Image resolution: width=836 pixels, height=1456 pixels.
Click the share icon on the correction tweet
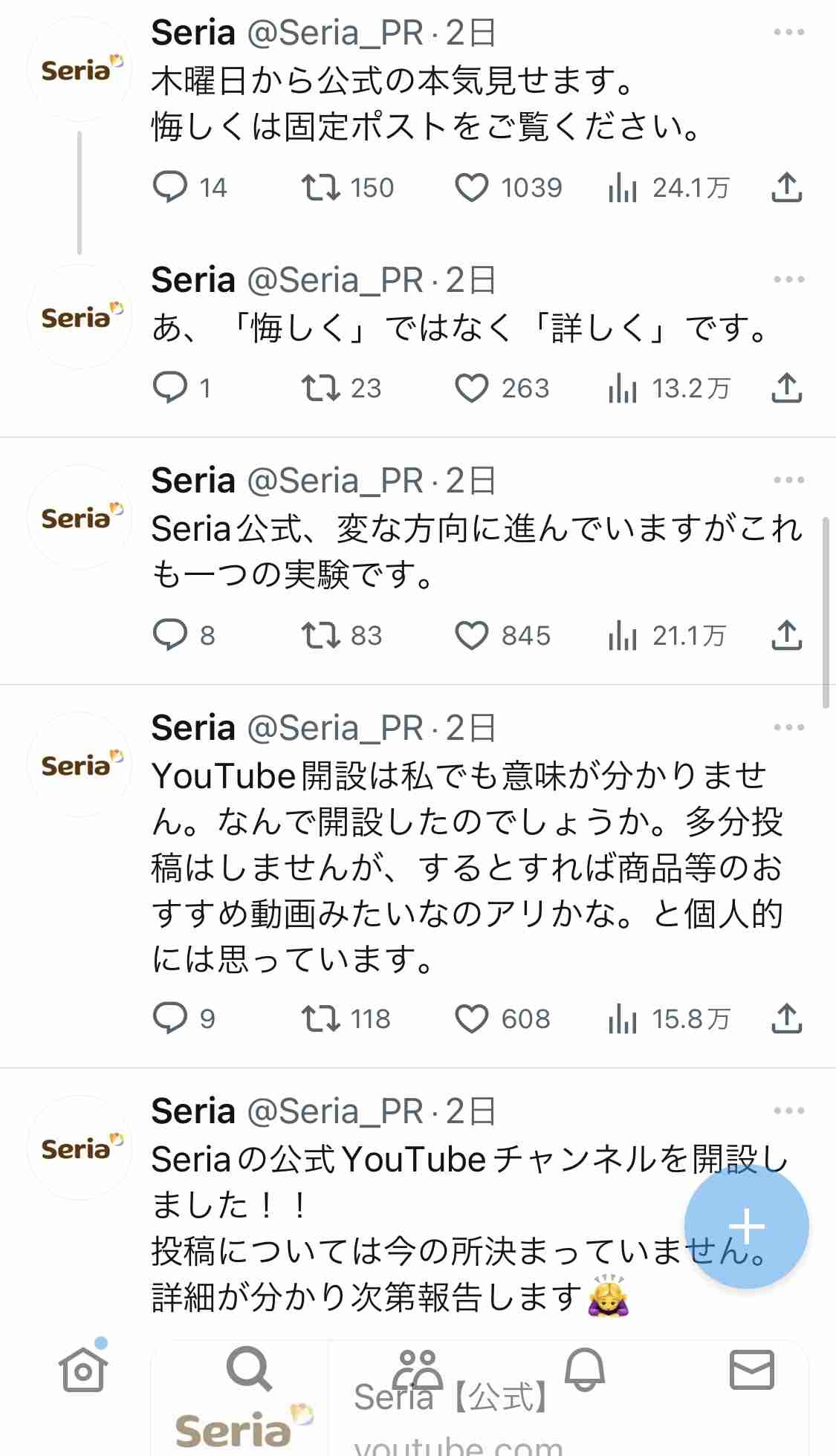(x=788, y=387)
